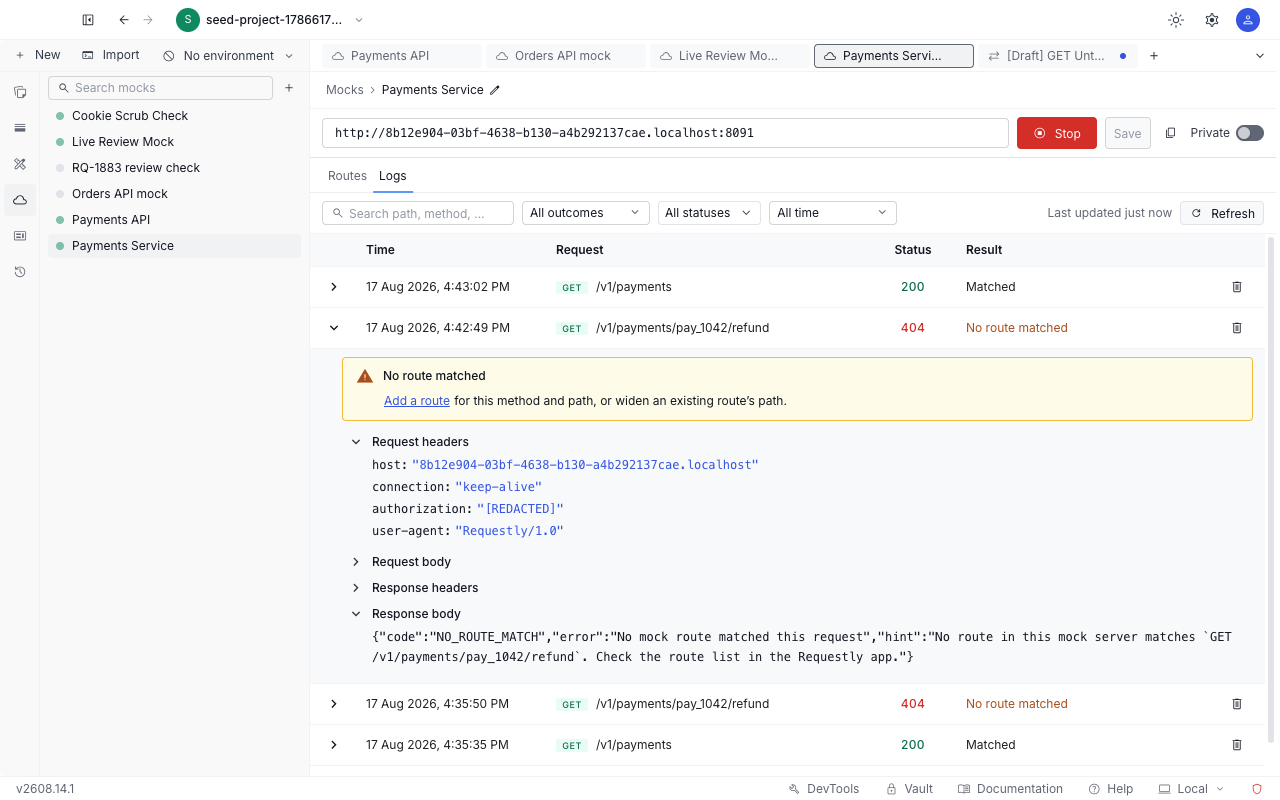The image size is (1280, 800).
Task: Click the New button
Action: [38, 55]
